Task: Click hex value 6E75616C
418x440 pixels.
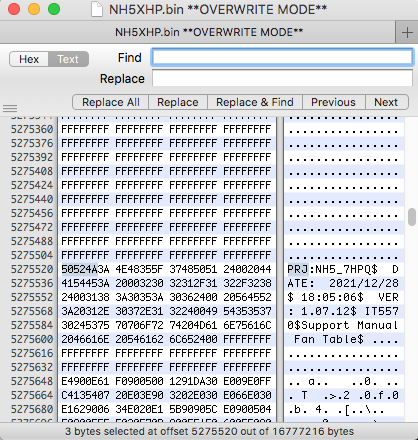Action: [247, 325]
